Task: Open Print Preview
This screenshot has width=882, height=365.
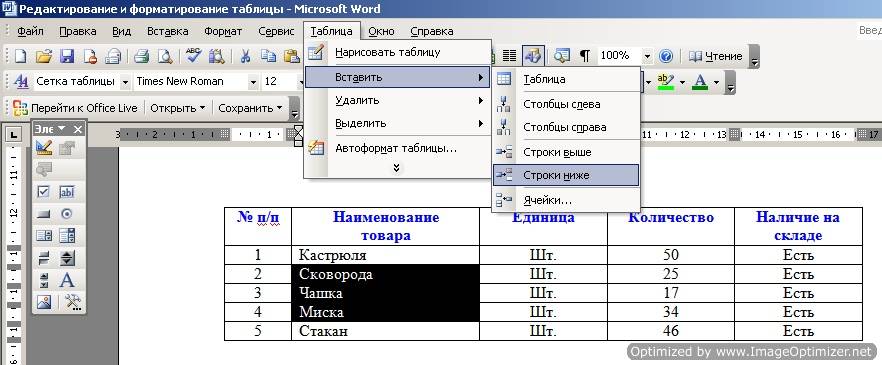Action: click(165, 56)
